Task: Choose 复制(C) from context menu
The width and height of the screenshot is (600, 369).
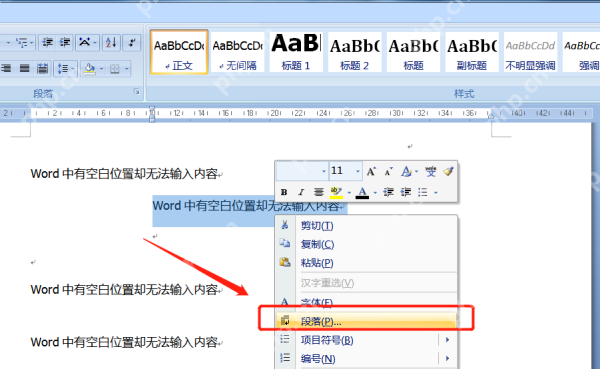Action: pyautogui.click(x=366, y=244)
